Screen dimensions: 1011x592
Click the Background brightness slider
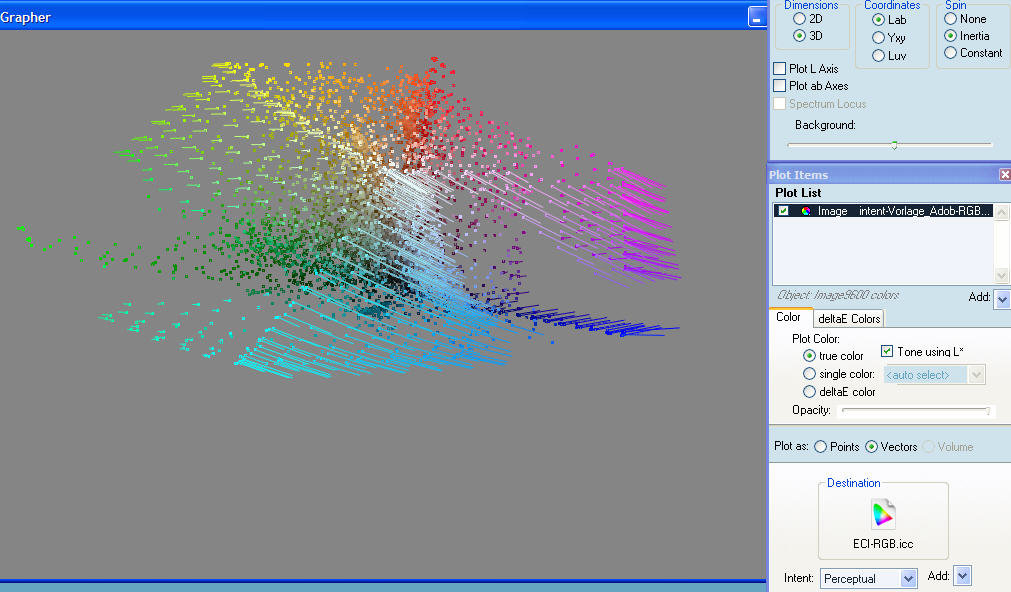[x=894, y=145]
